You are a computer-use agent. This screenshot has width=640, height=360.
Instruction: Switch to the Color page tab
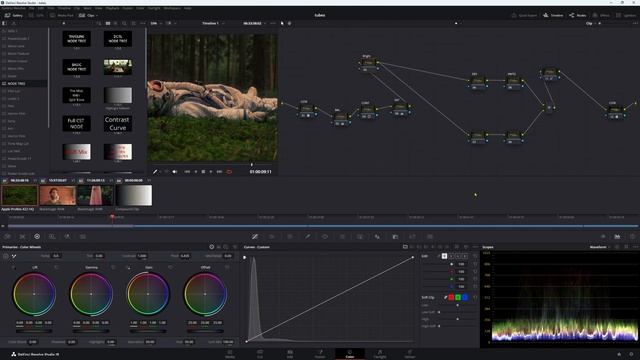coord(350,354)
